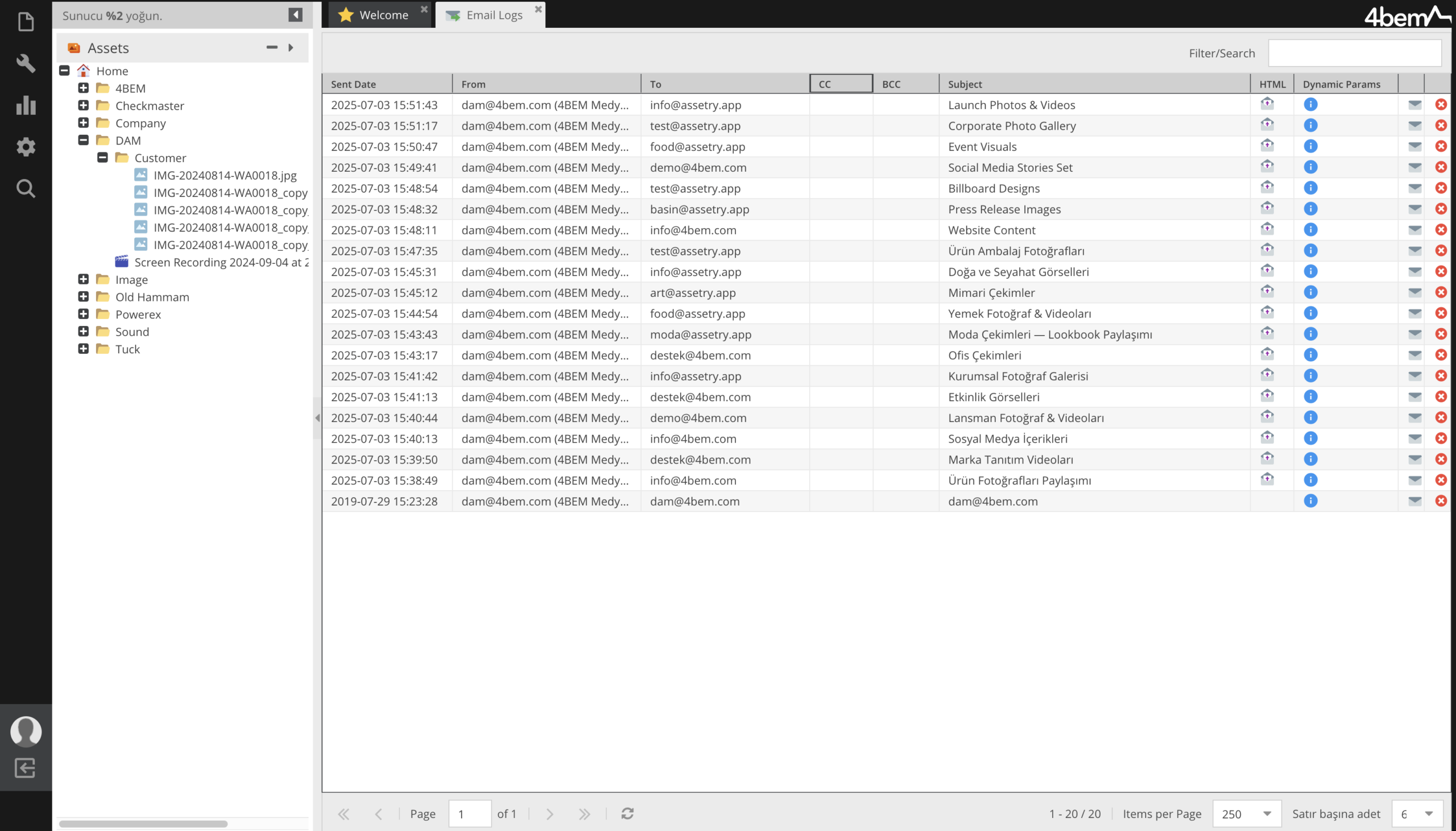Sort by Subject column header
Screen dimensions: 1456x831
pos(1094,84)
